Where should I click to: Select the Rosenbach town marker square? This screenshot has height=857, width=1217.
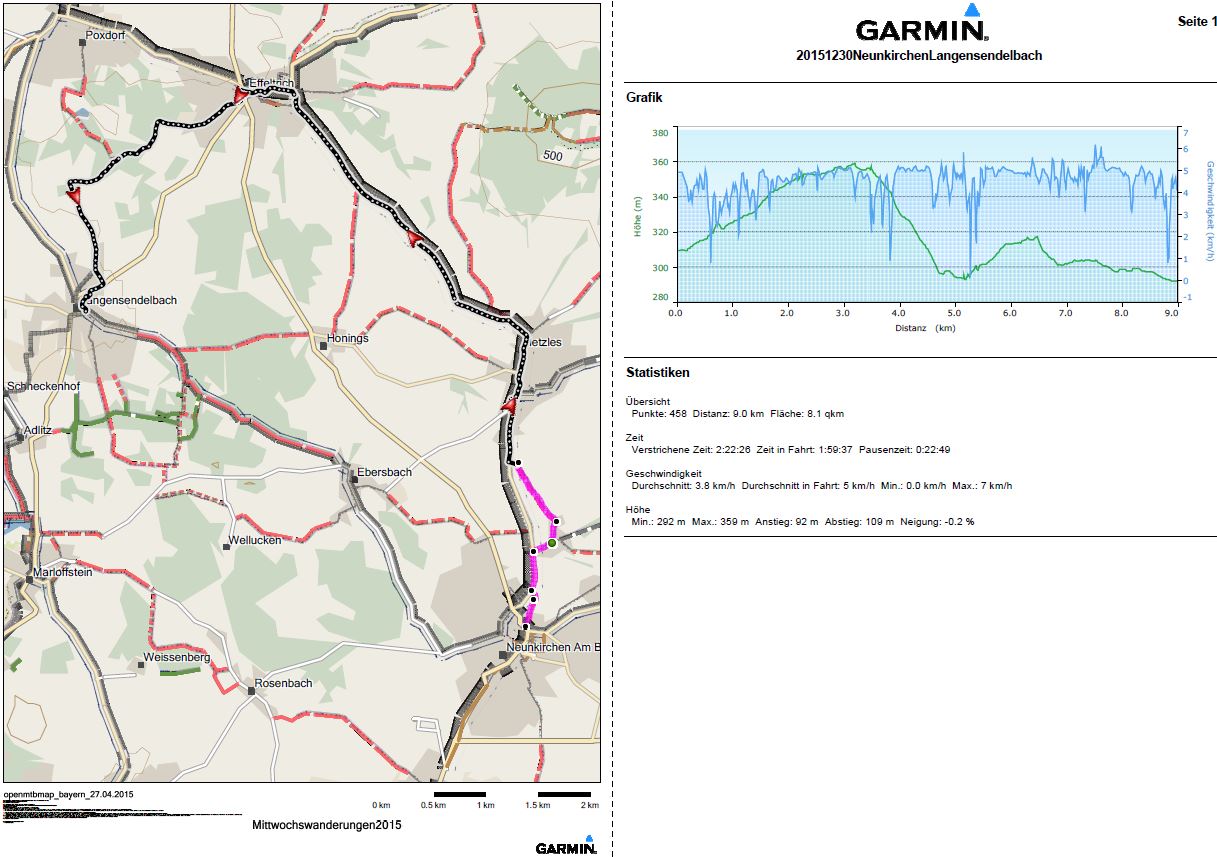(249, 690)
